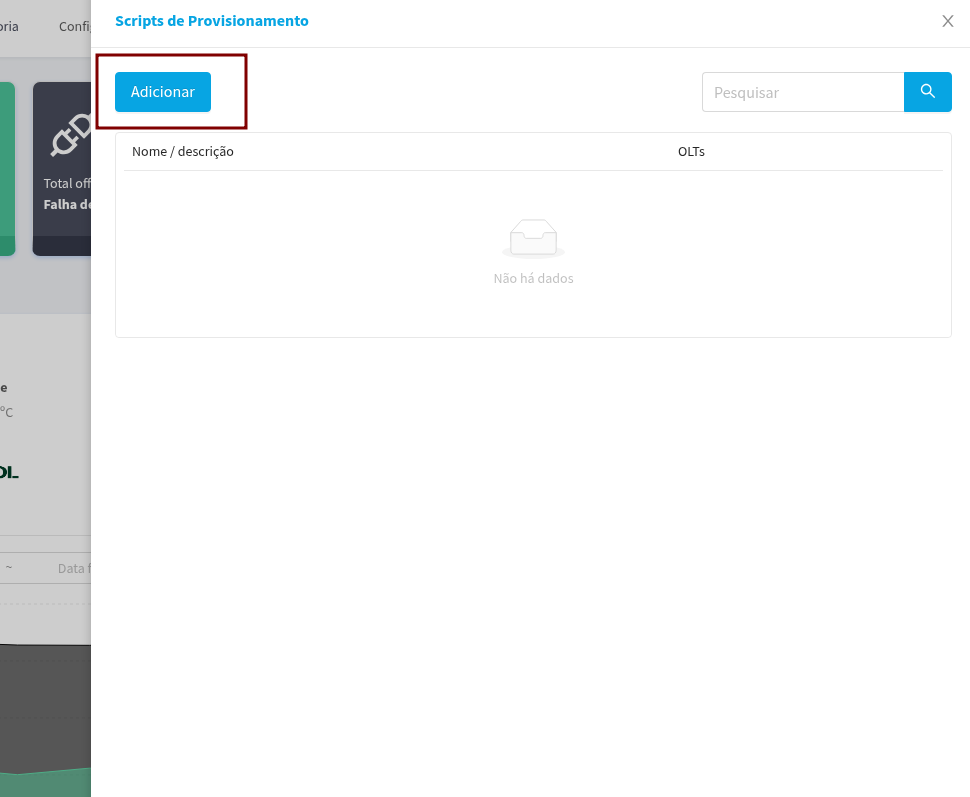970x797 pixels.
Task: Open the menu item ending in 'oria'
Action: pyautogui.click(x=9, y=27)
